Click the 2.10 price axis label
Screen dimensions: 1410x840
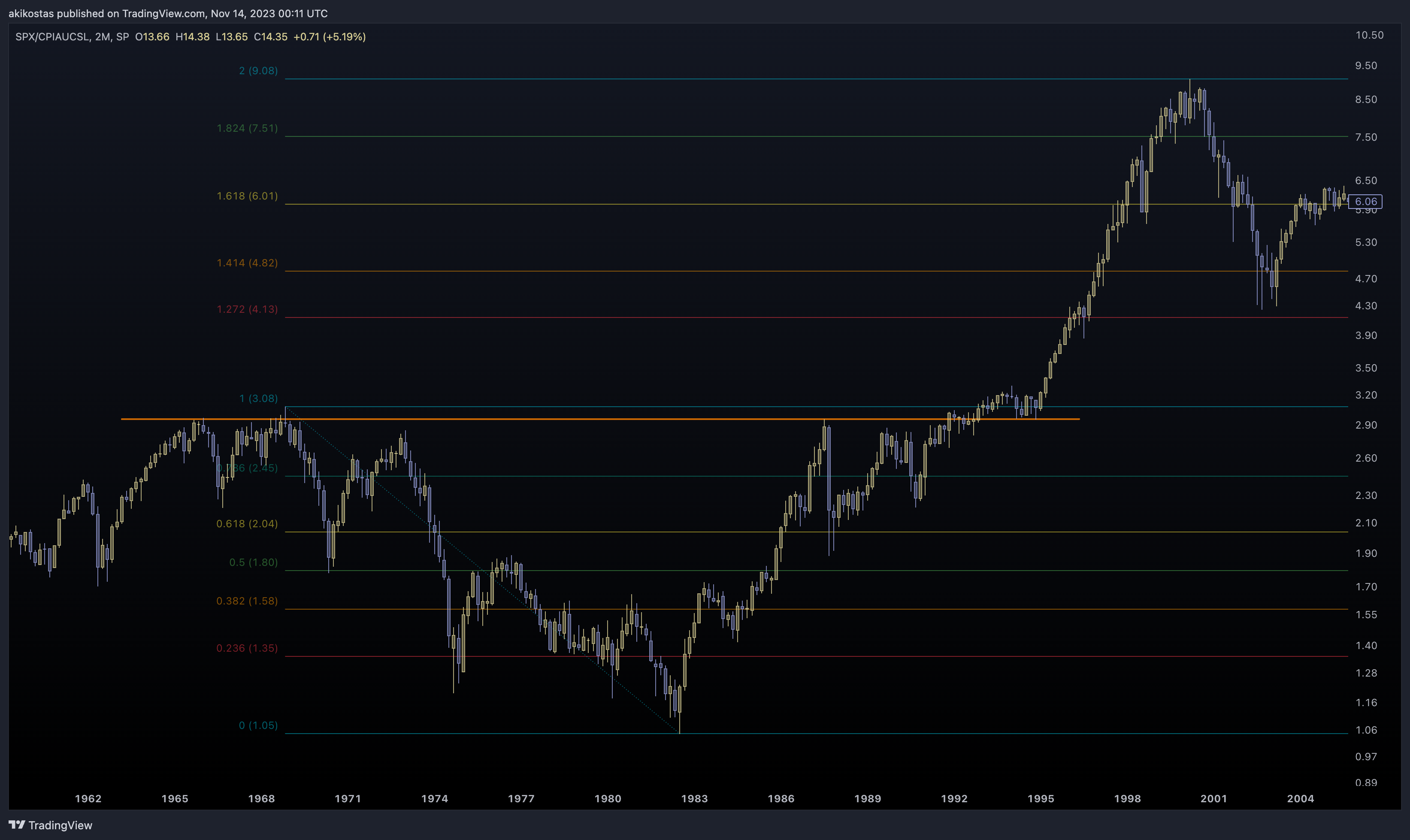coord(1366,523)
